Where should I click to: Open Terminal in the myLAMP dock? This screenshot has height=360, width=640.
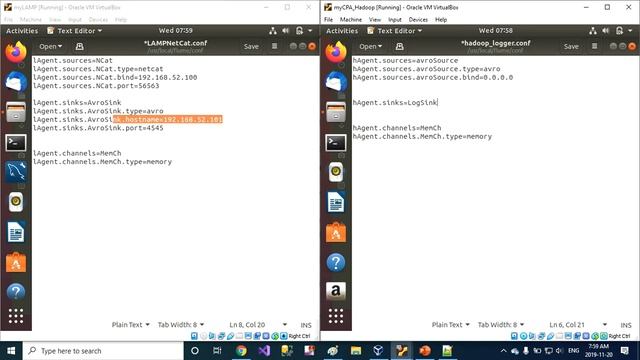coord(16,142)
